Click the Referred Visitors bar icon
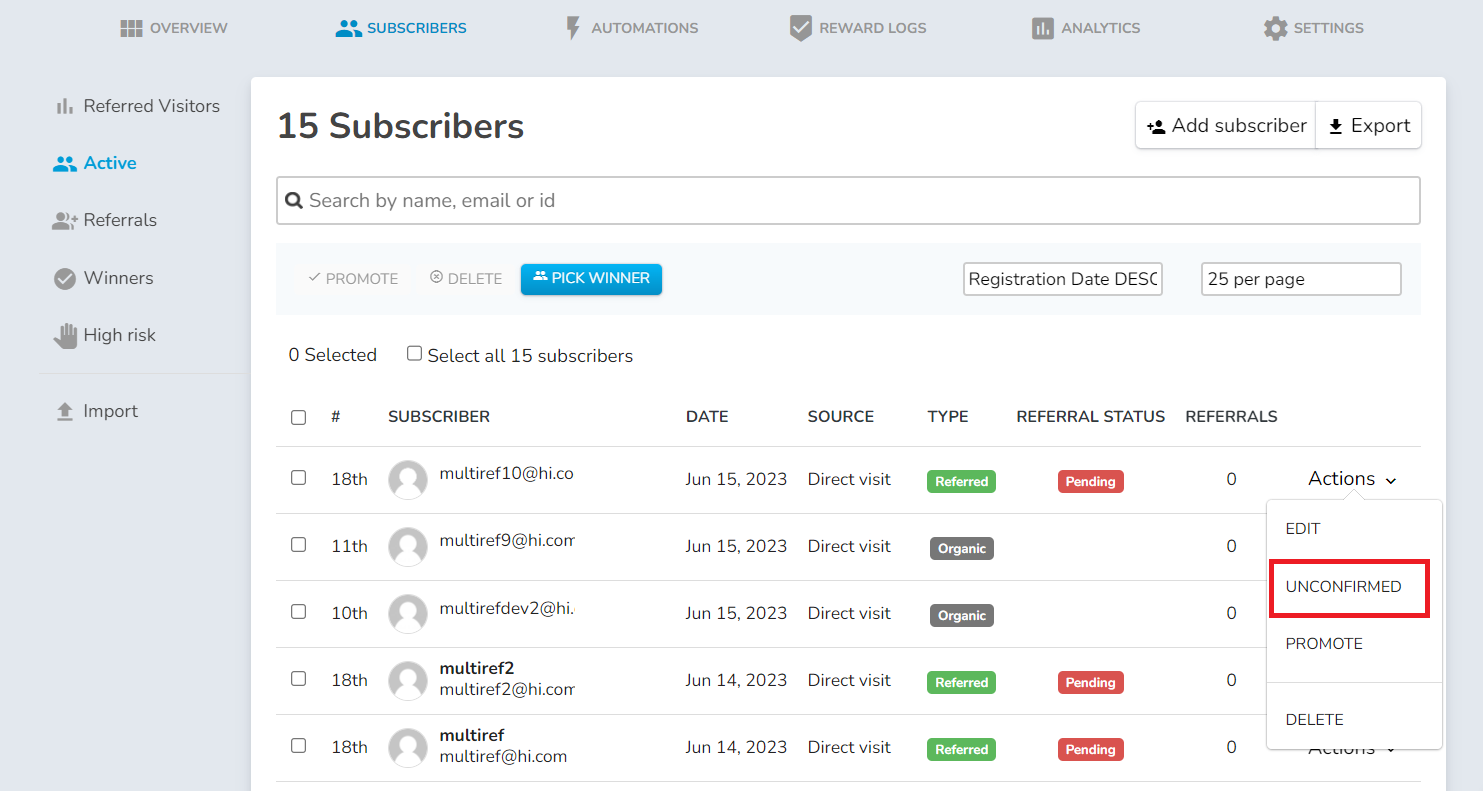Screen dimensions: 1483x791 pyautogui.click(x=65, y=106)
